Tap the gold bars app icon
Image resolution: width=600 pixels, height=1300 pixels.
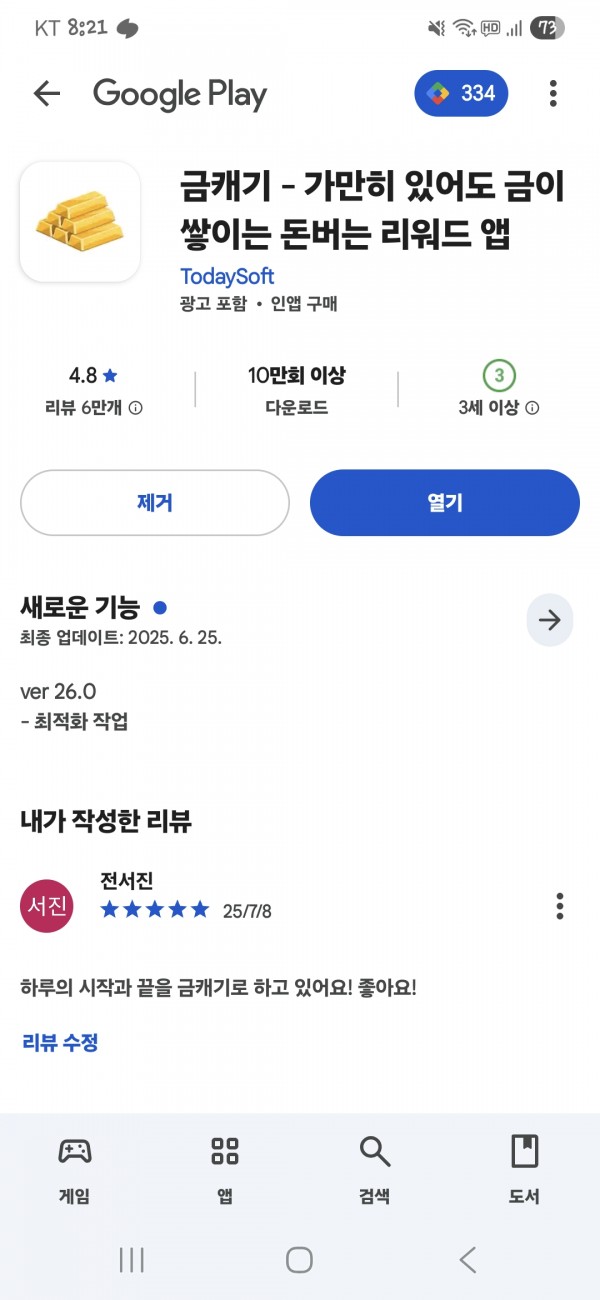coord(80,222)
